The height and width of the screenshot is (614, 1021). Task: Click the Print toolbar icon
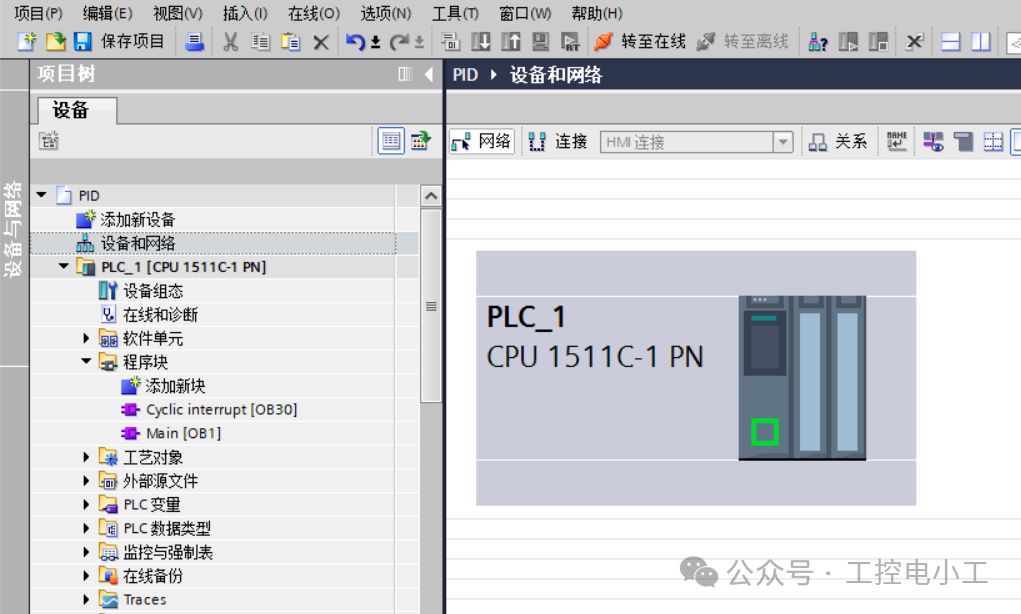pos(194,42)
